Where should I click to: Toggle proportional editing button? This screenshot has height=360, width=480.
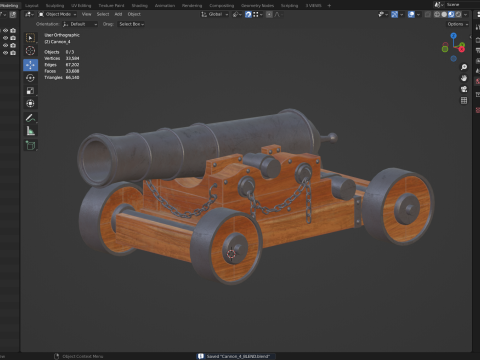pyautogui.click(x=269, y=14)
